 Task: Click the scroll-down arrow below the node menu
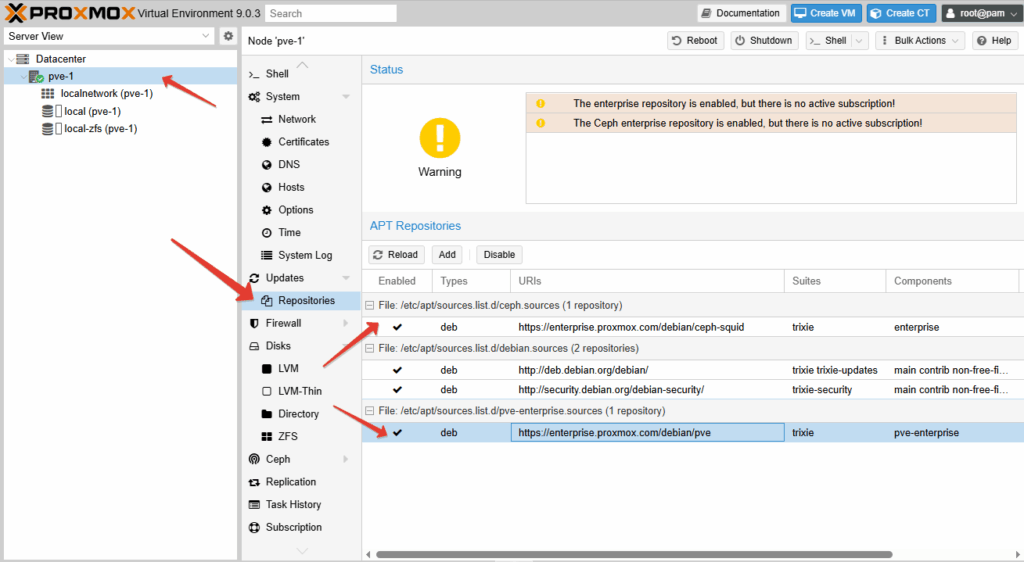tap(302, 551)
